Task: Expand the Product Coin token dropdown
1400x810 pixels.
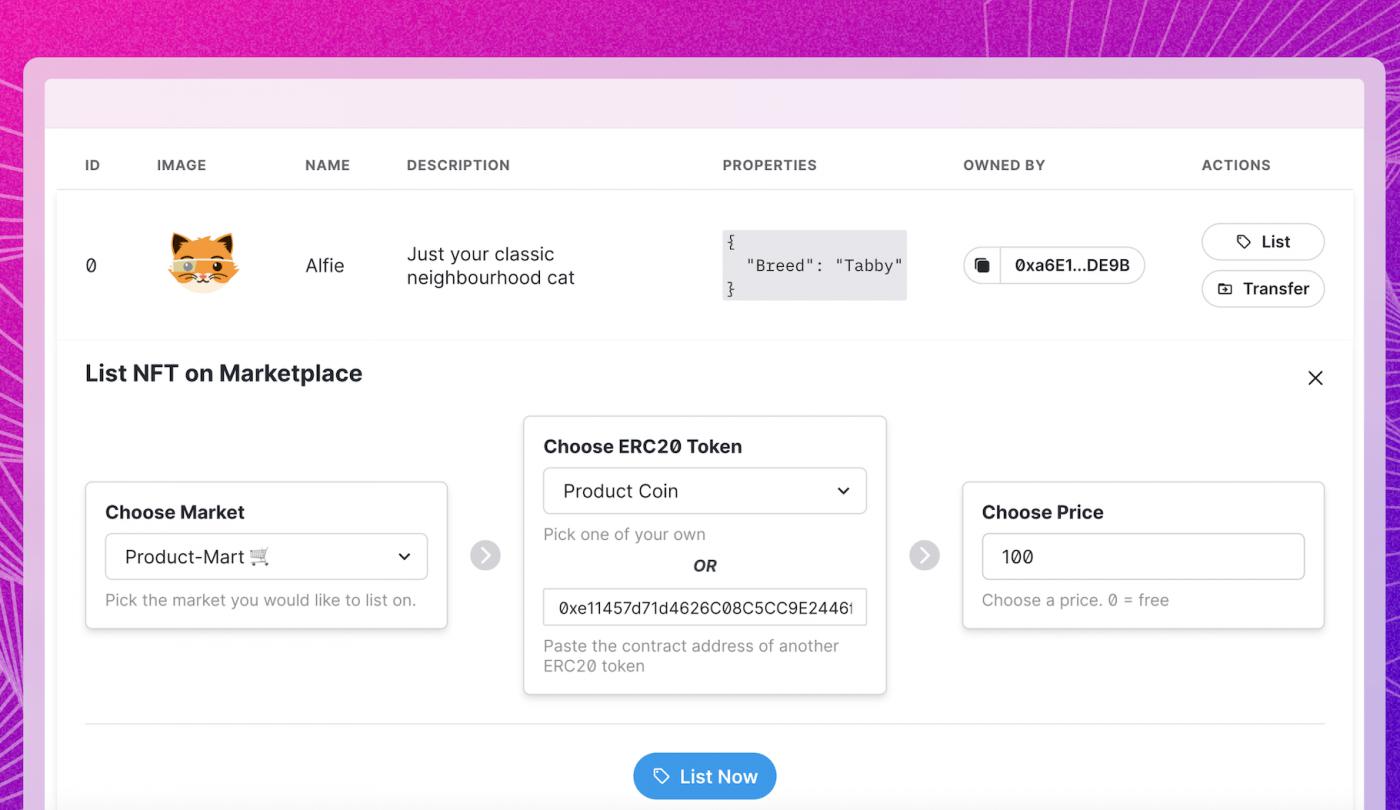Action: (x=704, y=491)
